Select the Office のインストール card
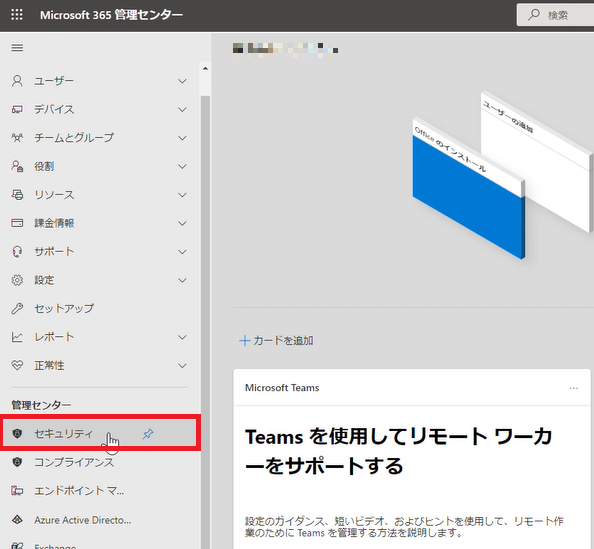Image resolution: width=594 pixels, height=549 pixels. [x=469, y=189]
